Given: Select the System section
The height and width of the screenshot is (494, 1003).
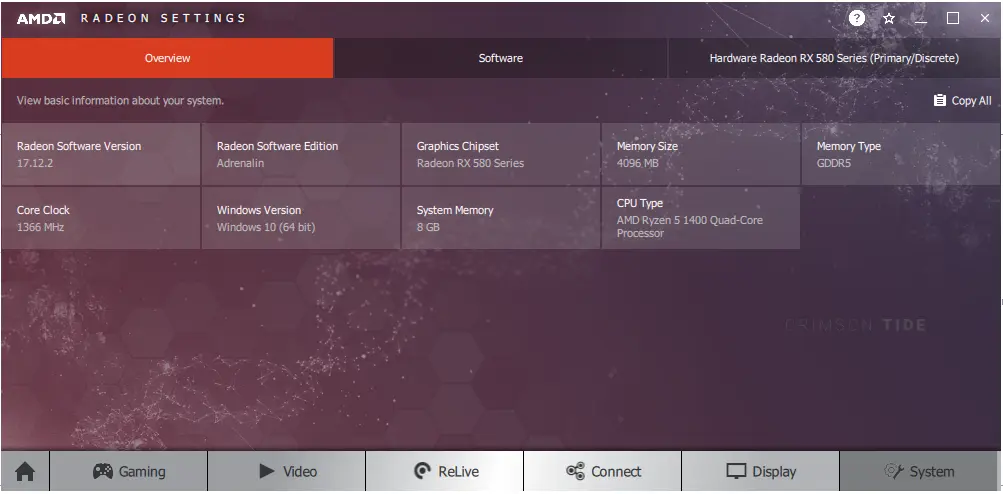Looking at the screenshot, I should click(919, 472).
